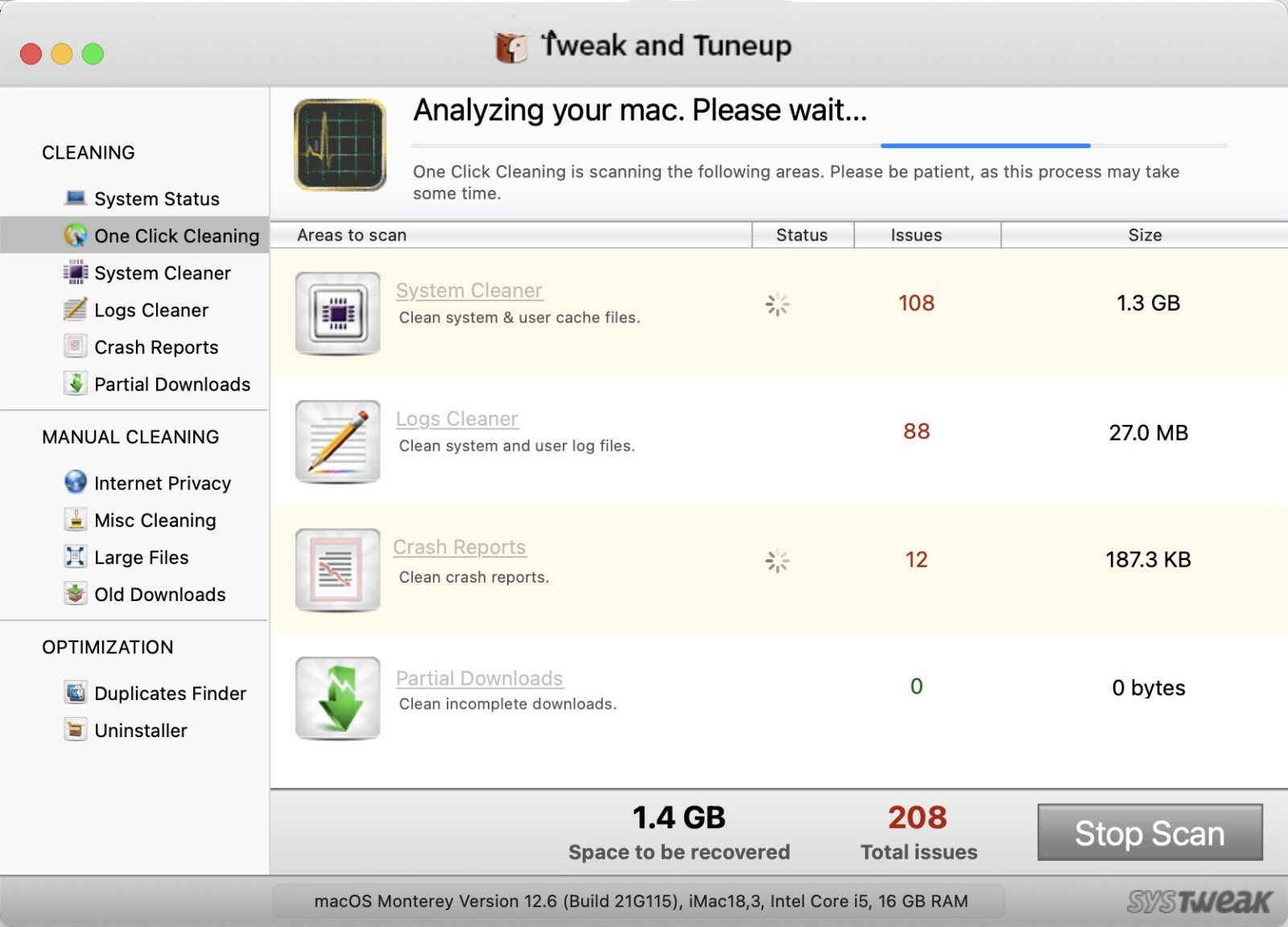Viewport: 1288px width, 927px height.
Task: Open the Logs Cleaner link in the scan list
Action: (457, 418)
